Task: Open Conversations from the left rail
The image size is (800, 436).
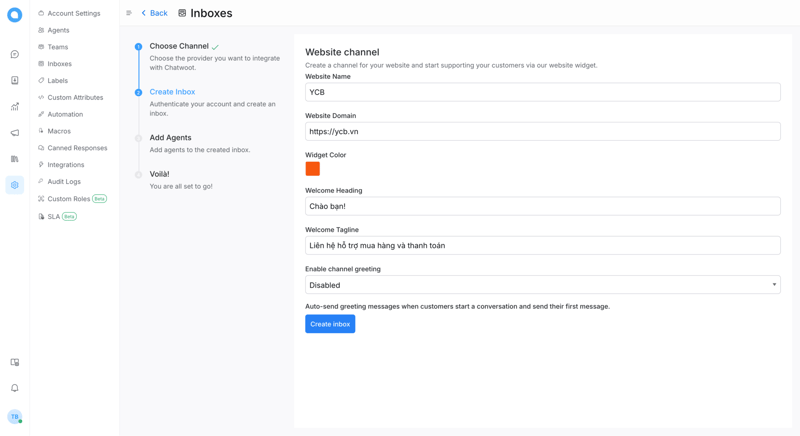Action: [x=15, y=55]
